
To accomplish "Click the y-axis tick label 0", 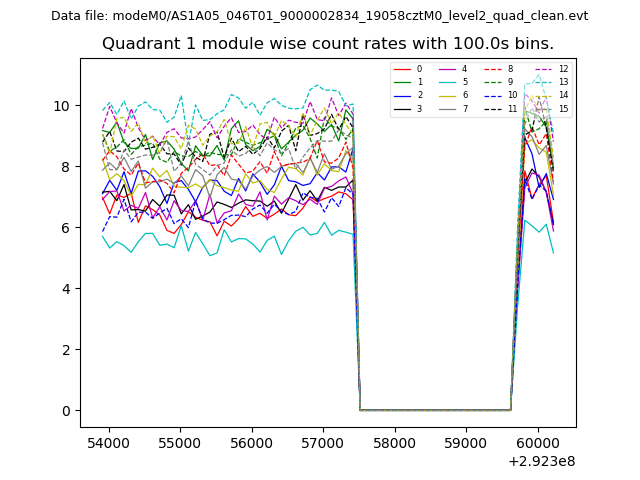I will (65, 411).
